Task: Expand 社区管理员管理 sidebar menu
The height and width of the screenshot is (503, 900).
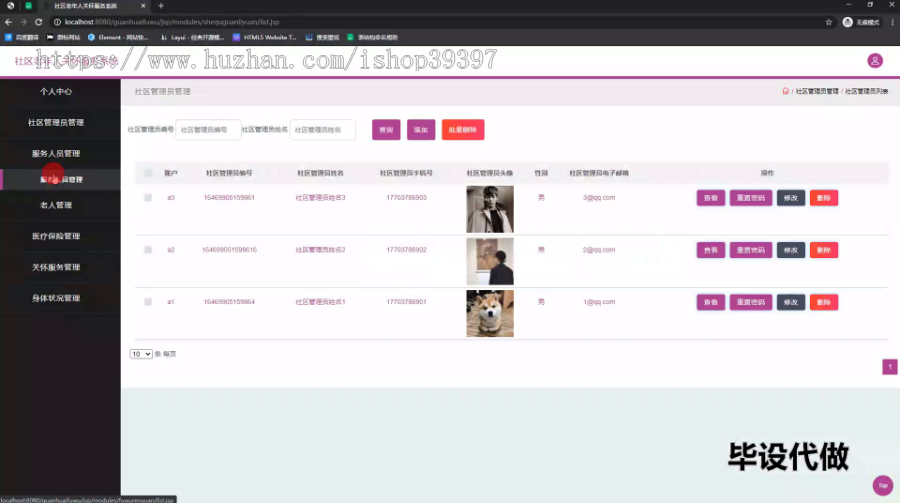Action: 56,122
